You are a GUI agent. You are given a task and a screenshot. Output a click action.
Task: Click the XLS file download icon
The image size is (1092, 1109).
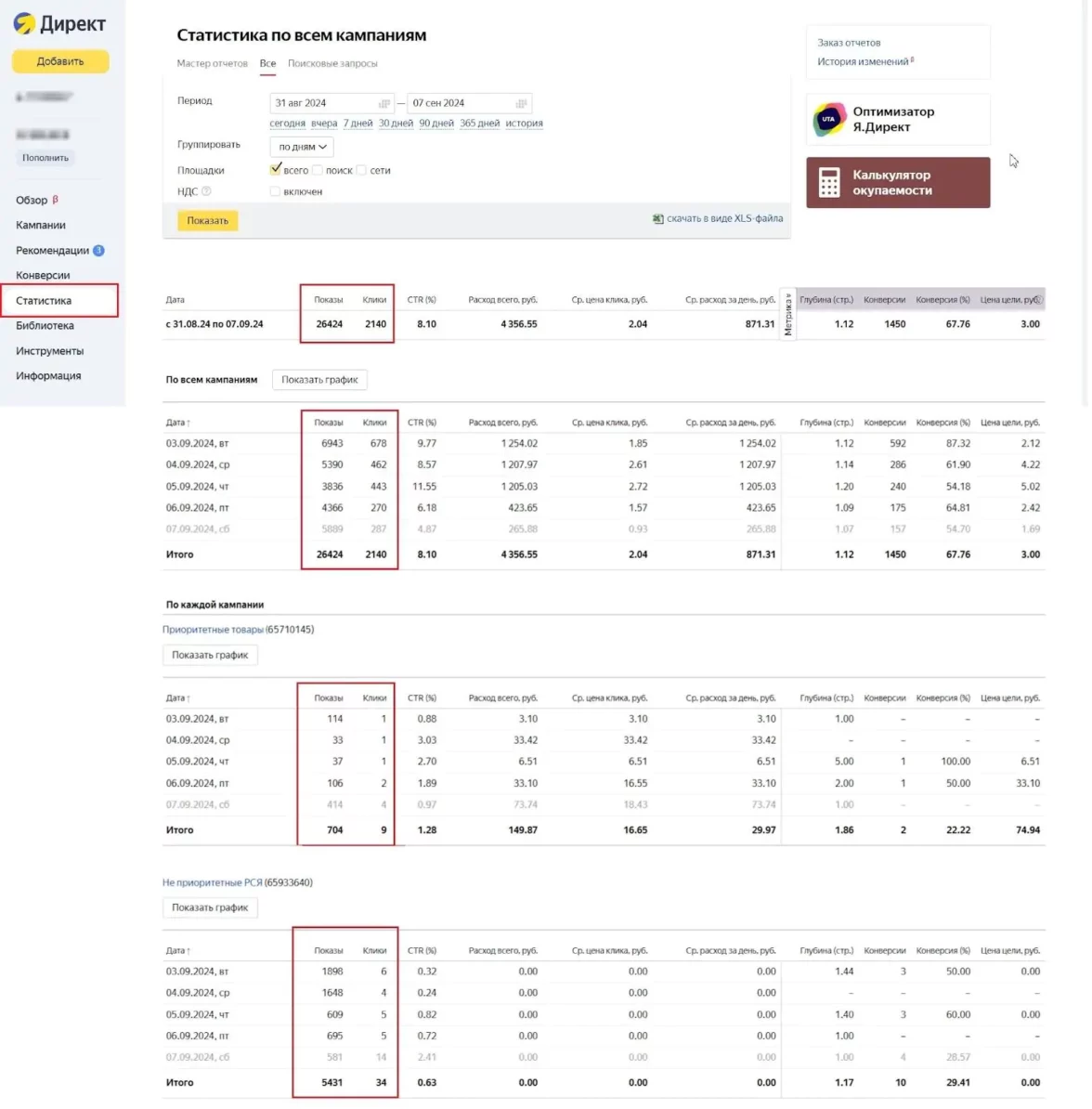point(657,218)
